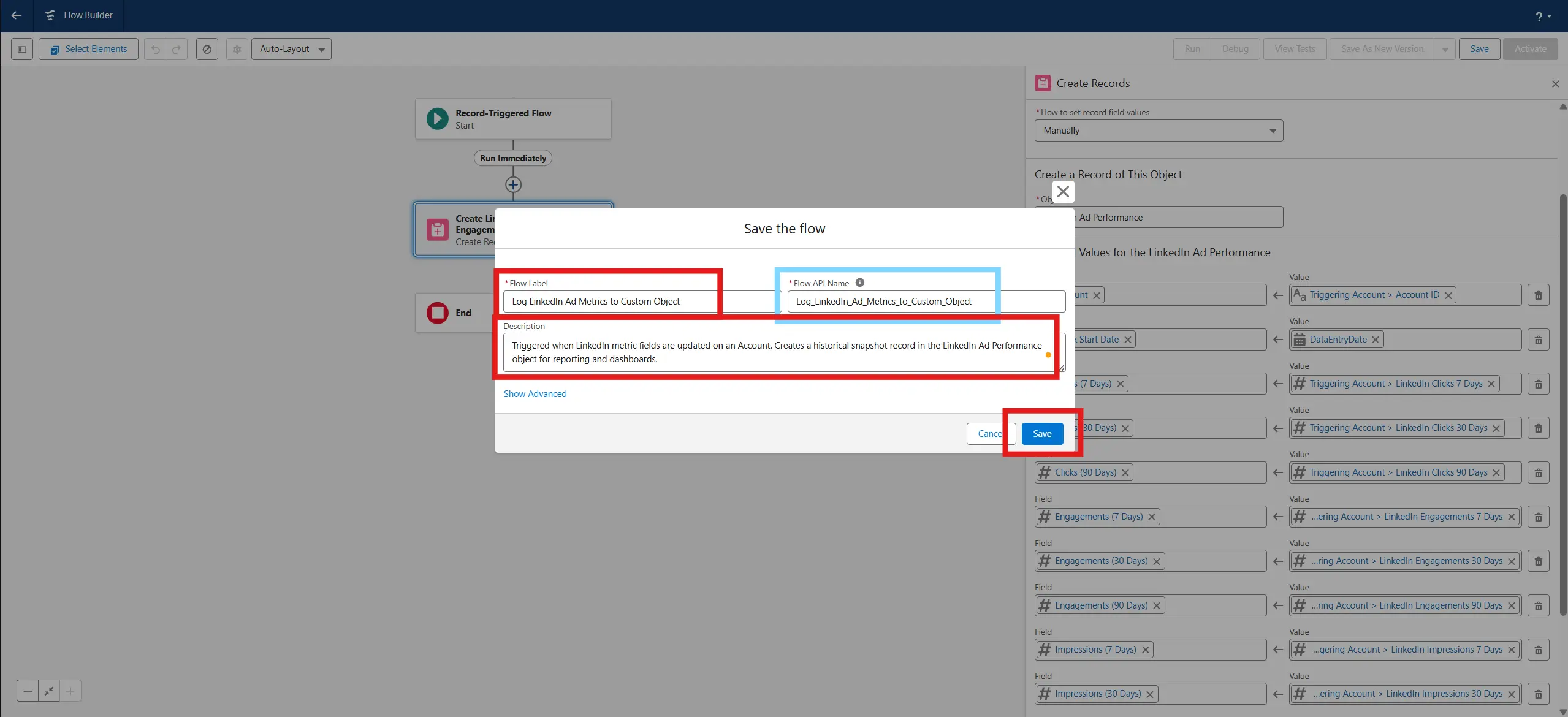This screenshot has height=717, width=1568.
Task: Click the fit-to-view canvas icon
Action: pyautogui.click(x=49, y=691)
